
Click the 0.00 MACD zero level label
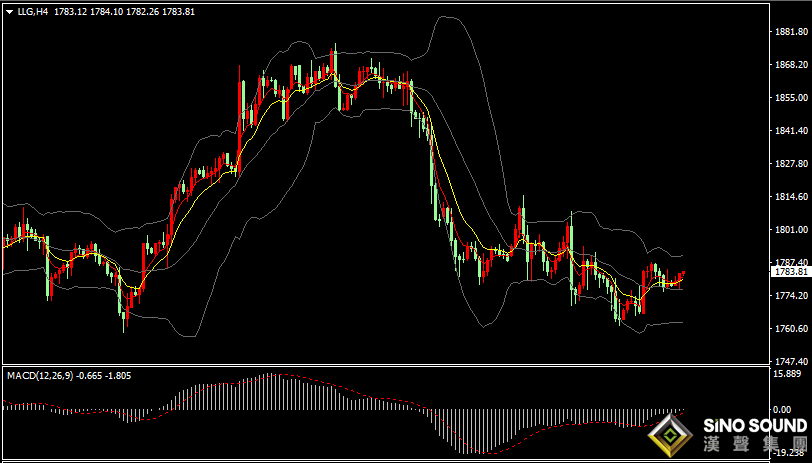point(782,409)
